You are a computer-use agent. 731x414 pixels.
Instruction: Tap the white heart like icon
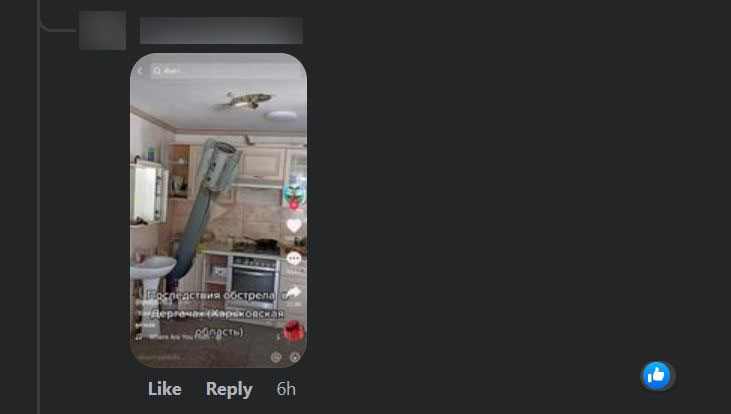click(294, 226)
